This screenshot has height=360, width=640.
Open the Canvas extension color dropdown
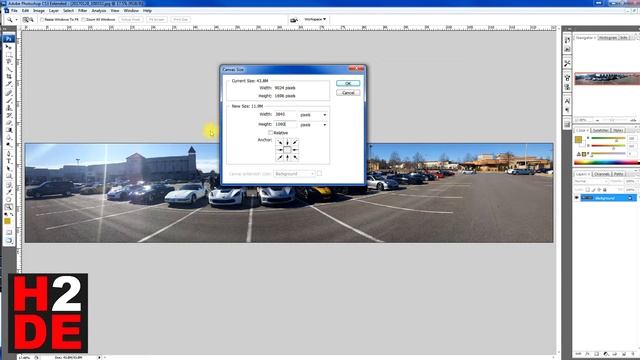coord(294,174)
